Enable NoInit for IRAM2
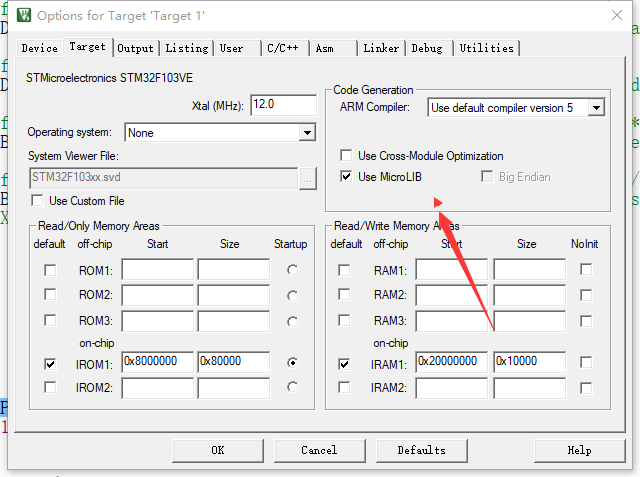 (x=586, y=388)
